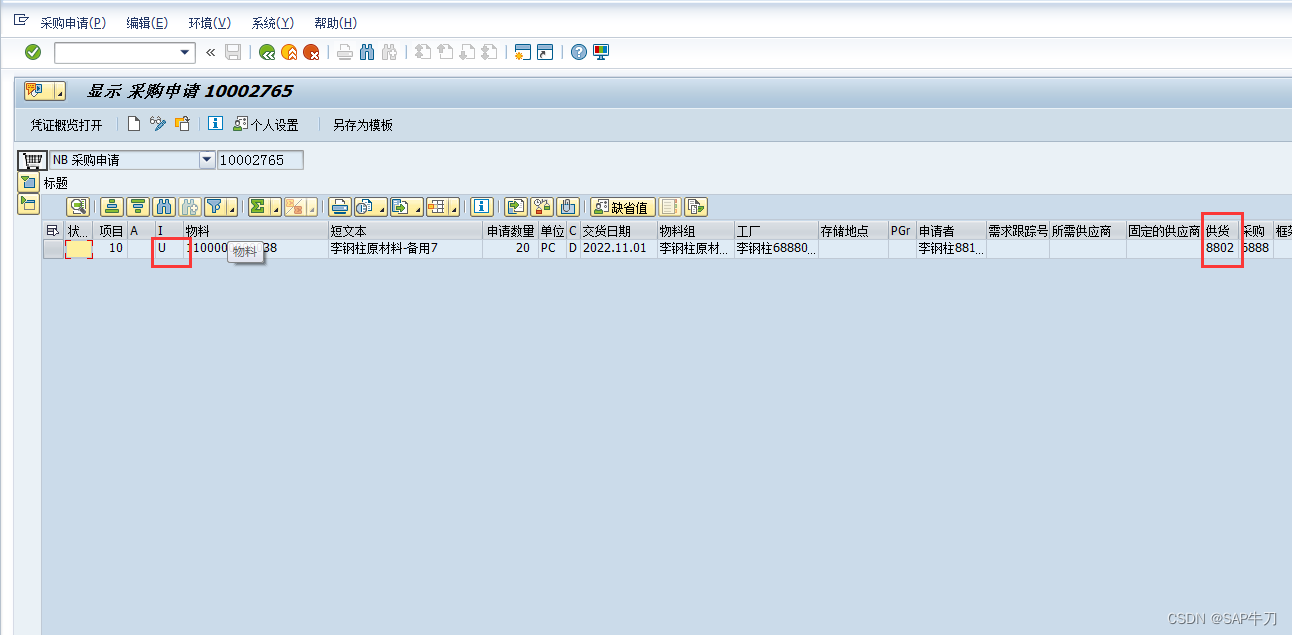Click the Sort ascending icon

(x=112, y=207)
